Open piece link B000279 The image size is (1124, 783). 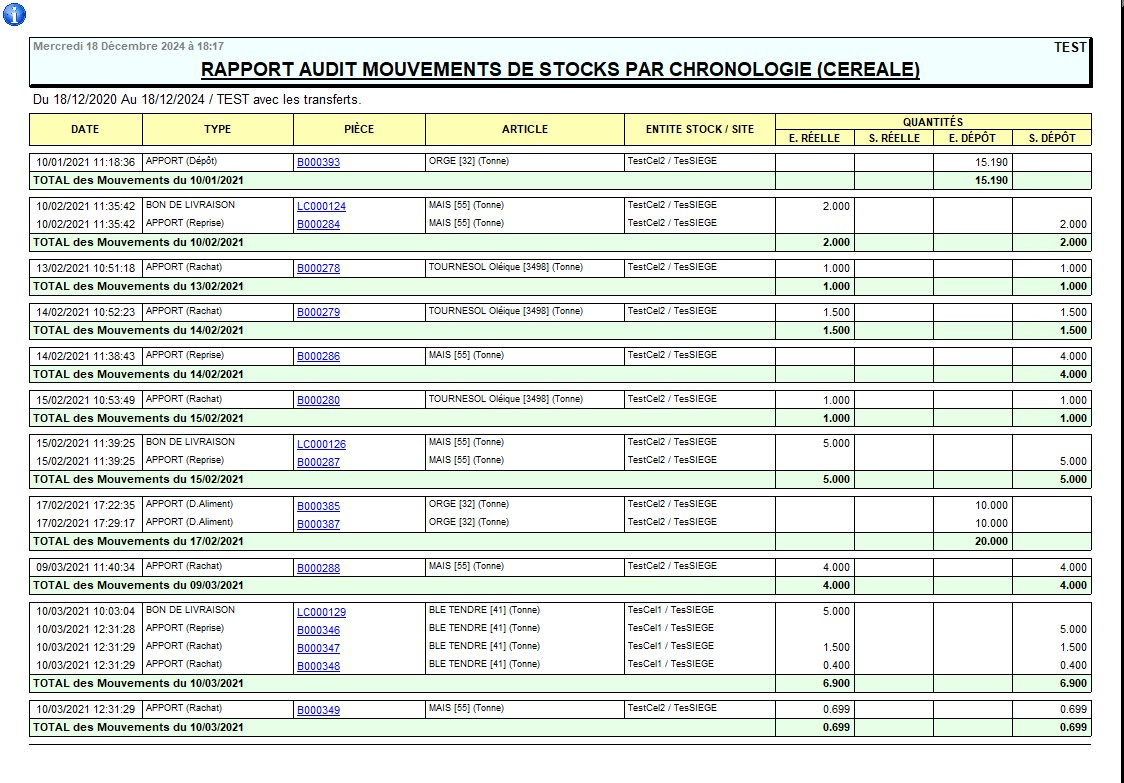[x=318, y=313]
